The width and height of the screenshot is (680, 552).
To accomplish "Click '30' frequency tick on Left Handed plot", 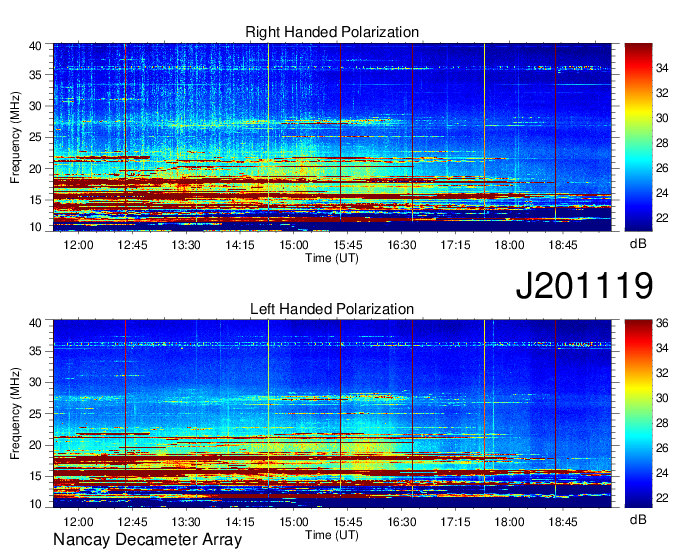I will (x=36, y=382).
